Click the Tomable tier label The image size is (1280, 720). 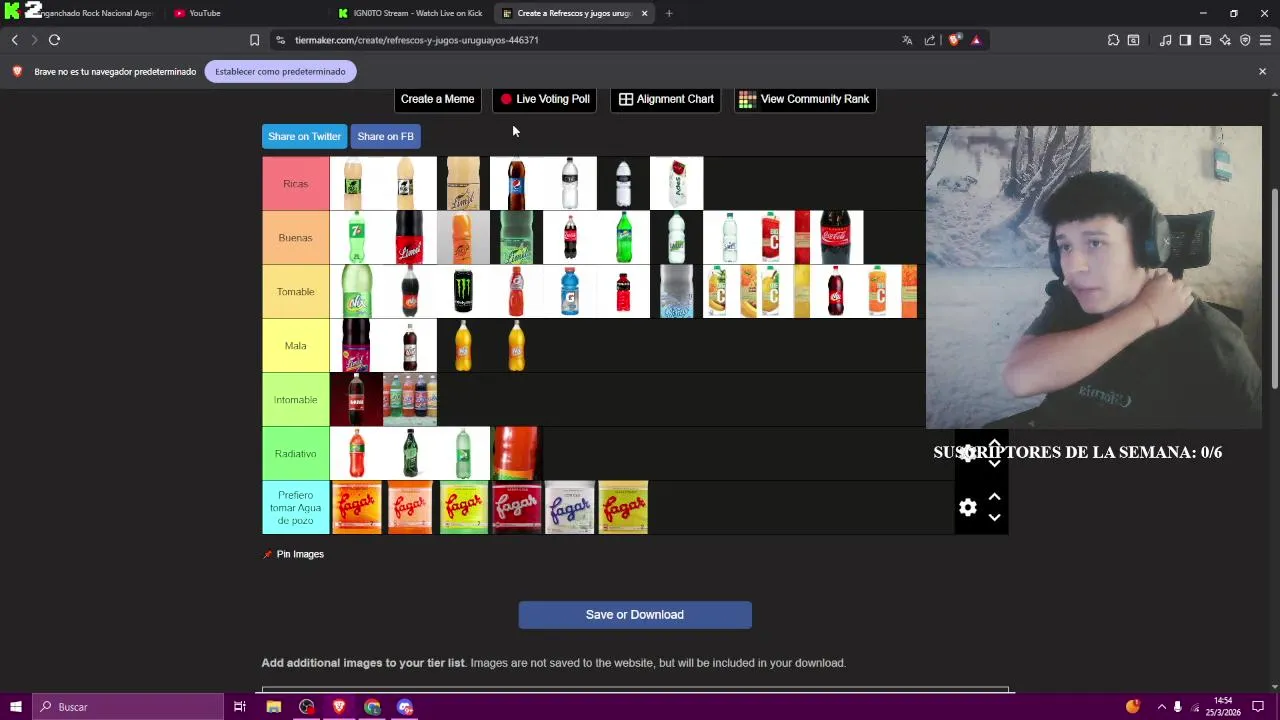(x=295, y=292)
